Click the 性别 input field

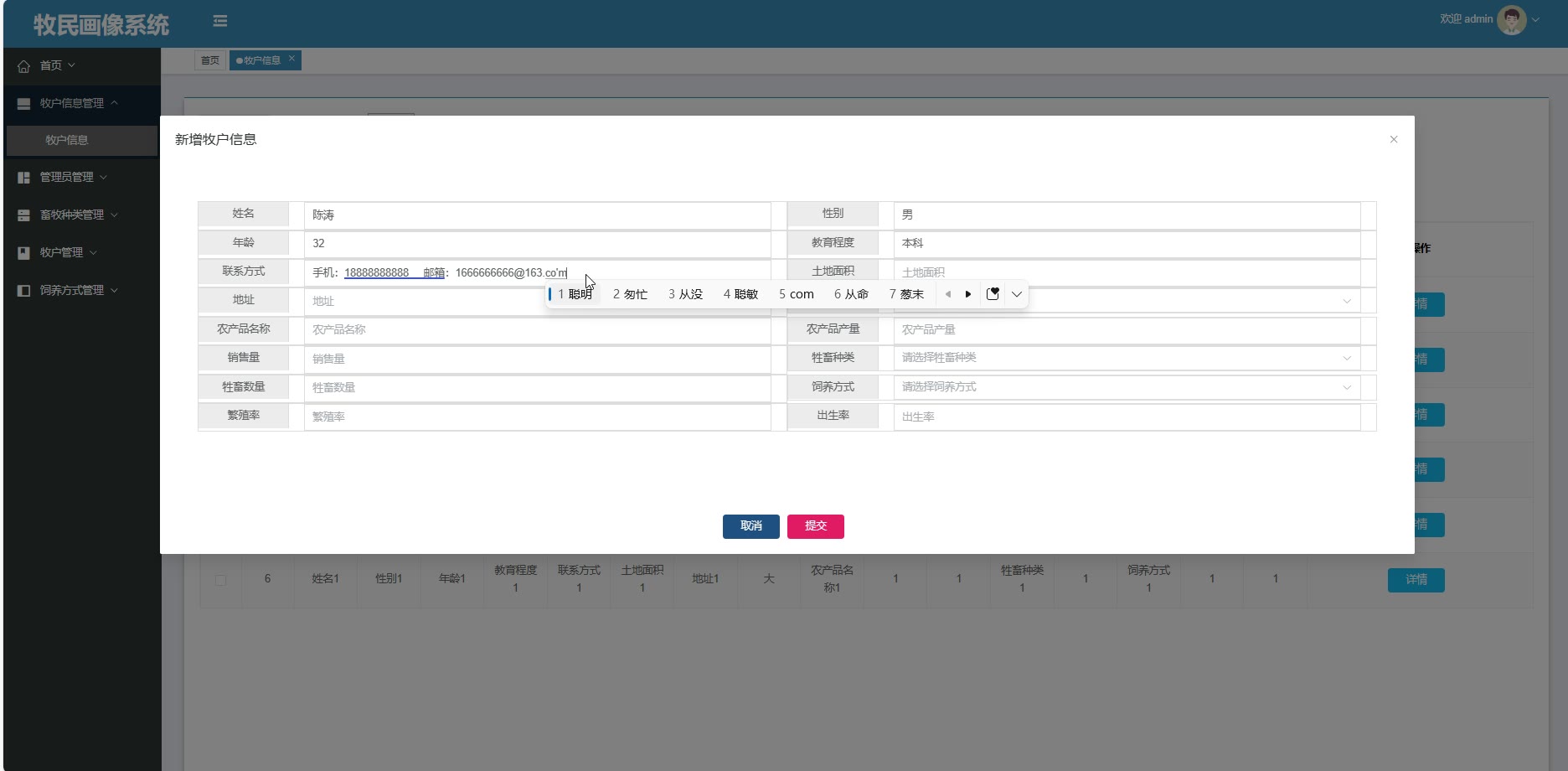tap(1127, 215)
